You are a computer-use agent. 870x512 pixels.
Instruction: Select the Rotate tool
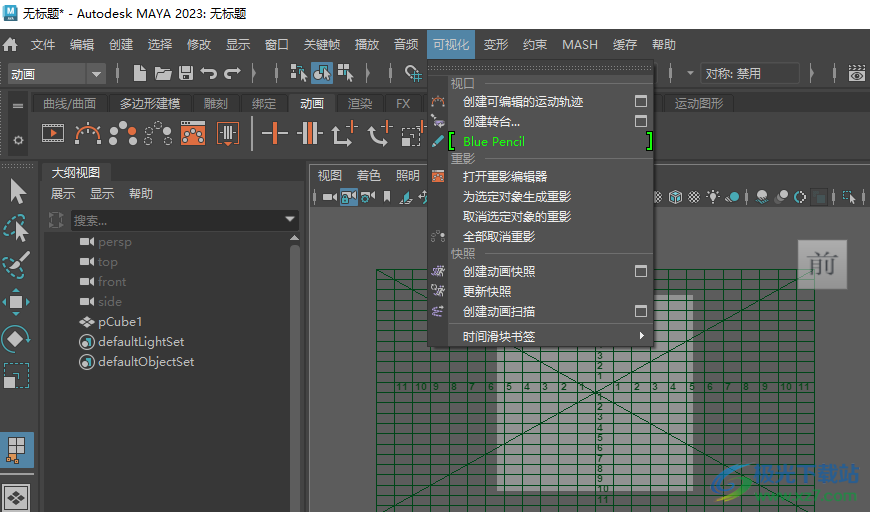[16, 338]
